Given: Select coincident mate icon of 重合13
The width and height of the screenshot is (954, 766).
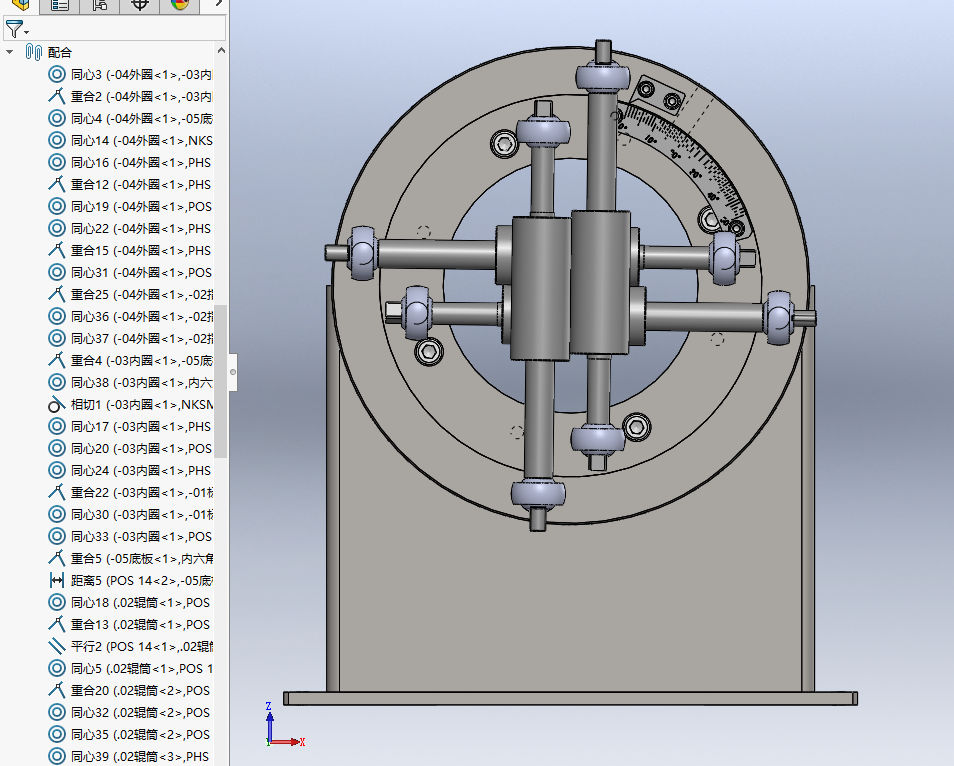Looking at the screenshot, I should 57,624.
